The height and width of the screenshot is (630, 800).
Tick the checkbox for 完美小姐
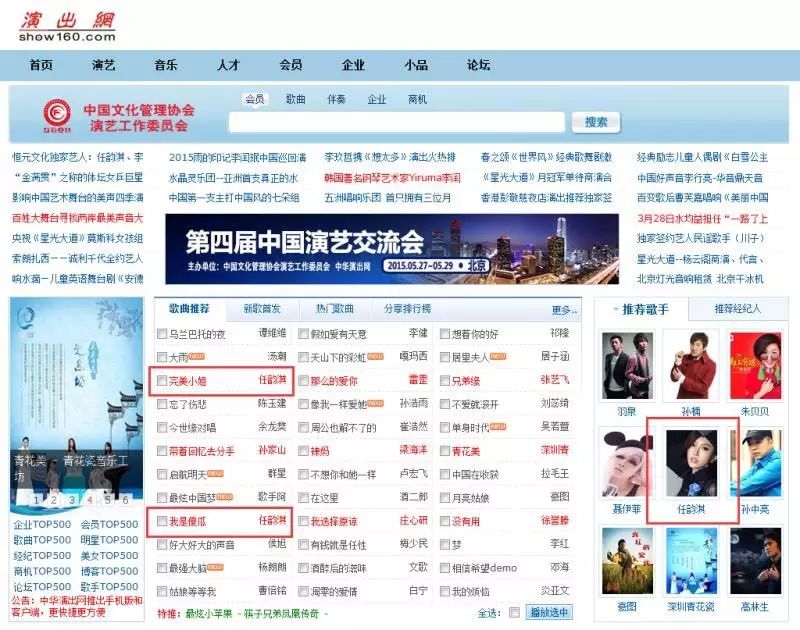point(162,381)
